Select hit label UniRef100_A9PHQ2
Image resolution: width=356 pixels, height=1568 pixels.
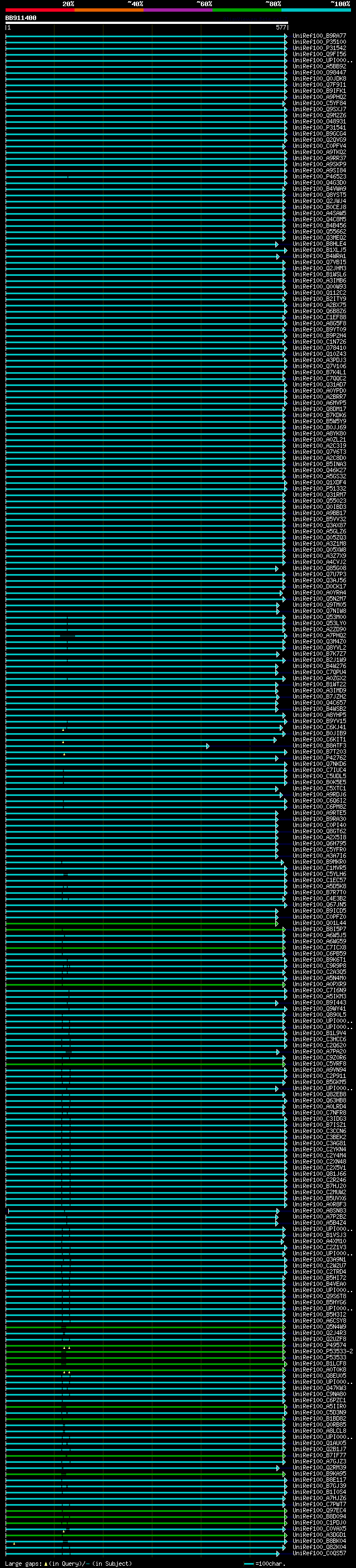(x=319, y=97)
